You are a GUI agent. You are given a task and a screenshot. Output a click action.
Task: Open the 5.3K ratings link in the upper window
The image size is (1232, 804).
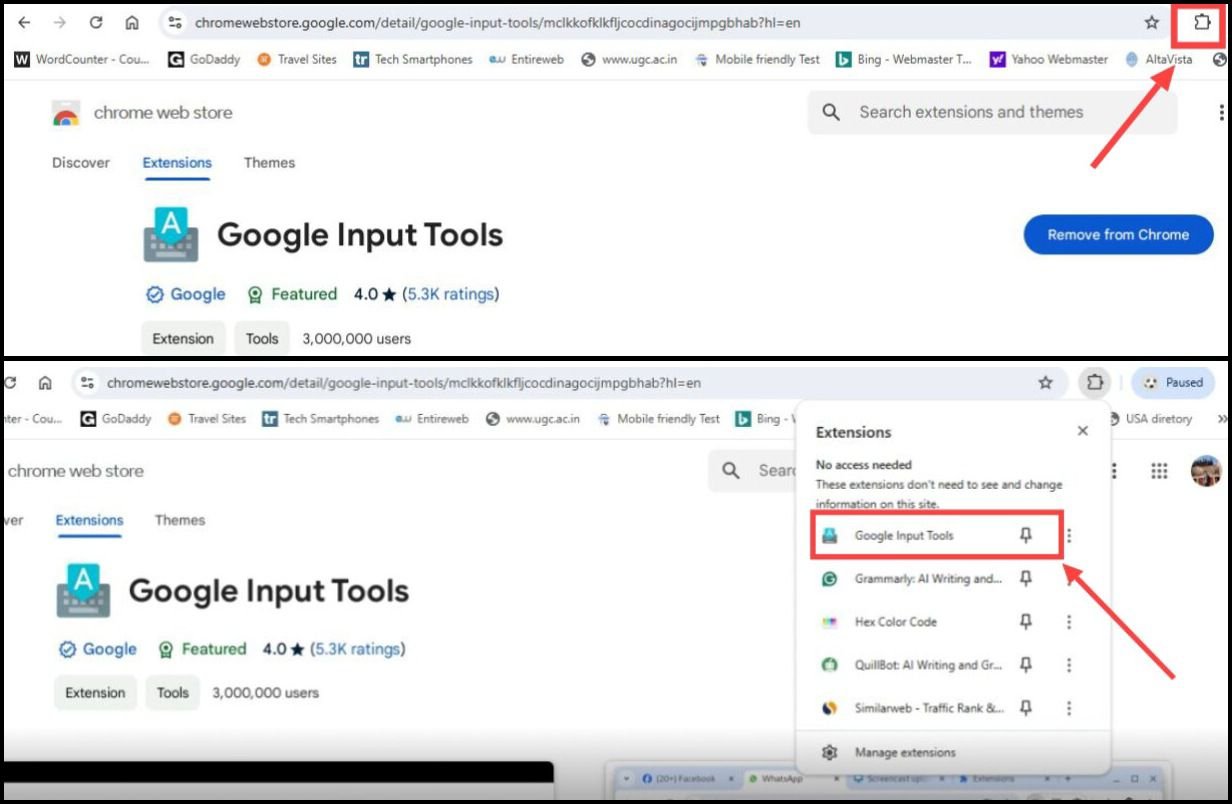(451, 294)
